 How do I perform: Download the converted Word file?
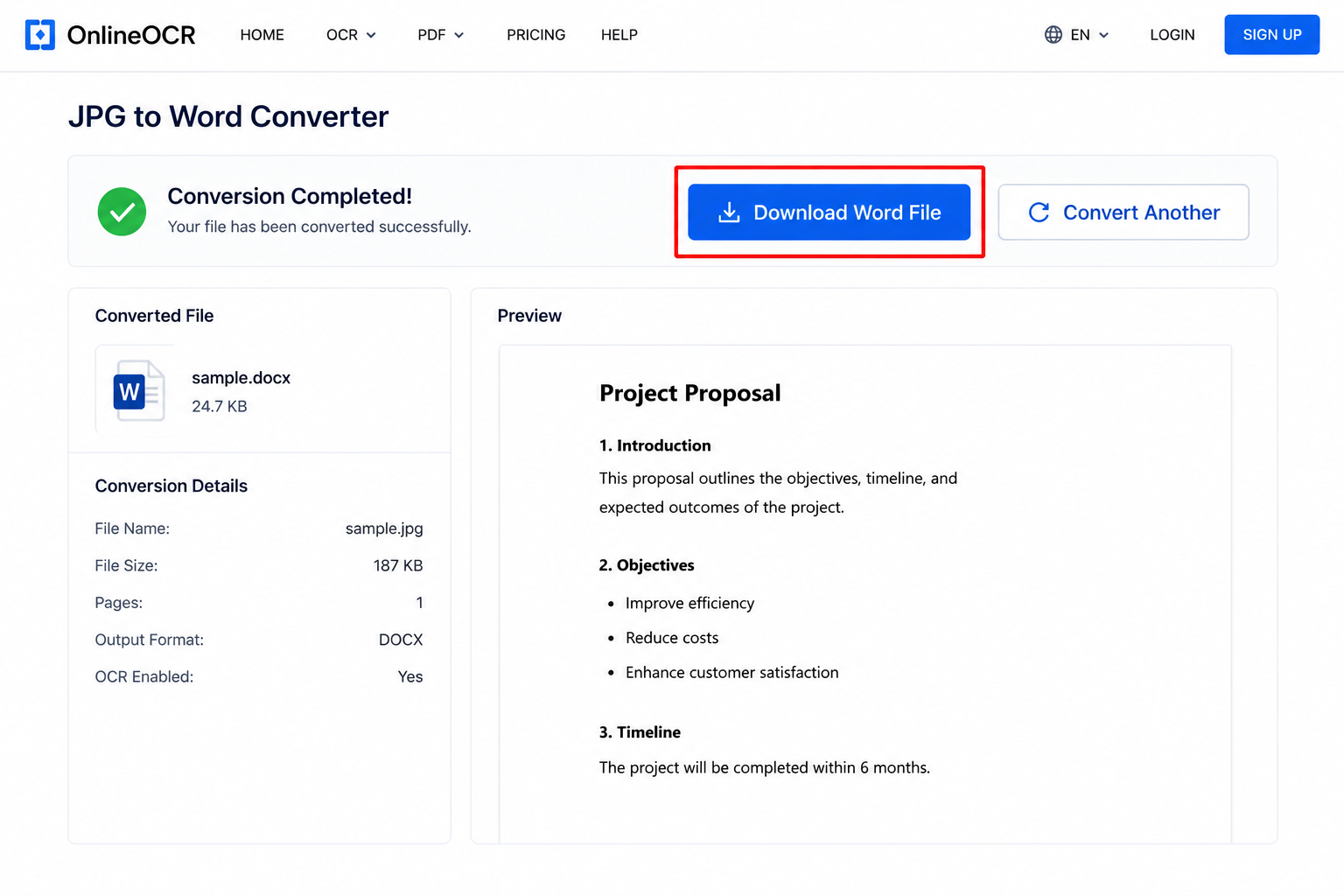[x=829, y=212]
